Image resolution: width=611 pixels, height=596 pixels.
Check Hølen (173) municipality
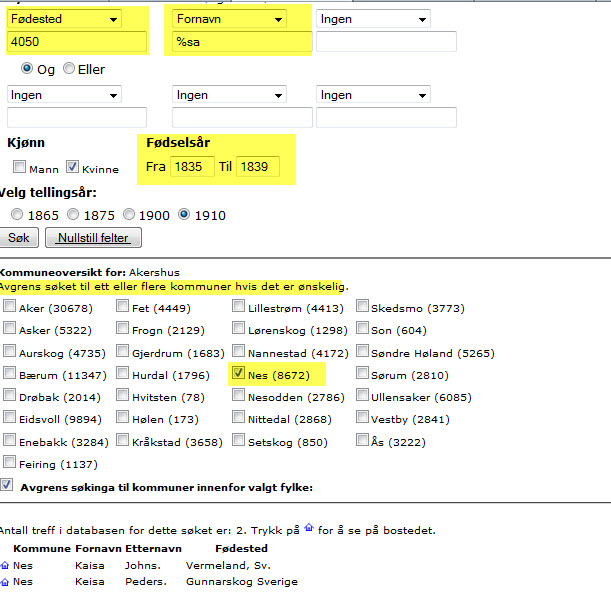point(122,417)
